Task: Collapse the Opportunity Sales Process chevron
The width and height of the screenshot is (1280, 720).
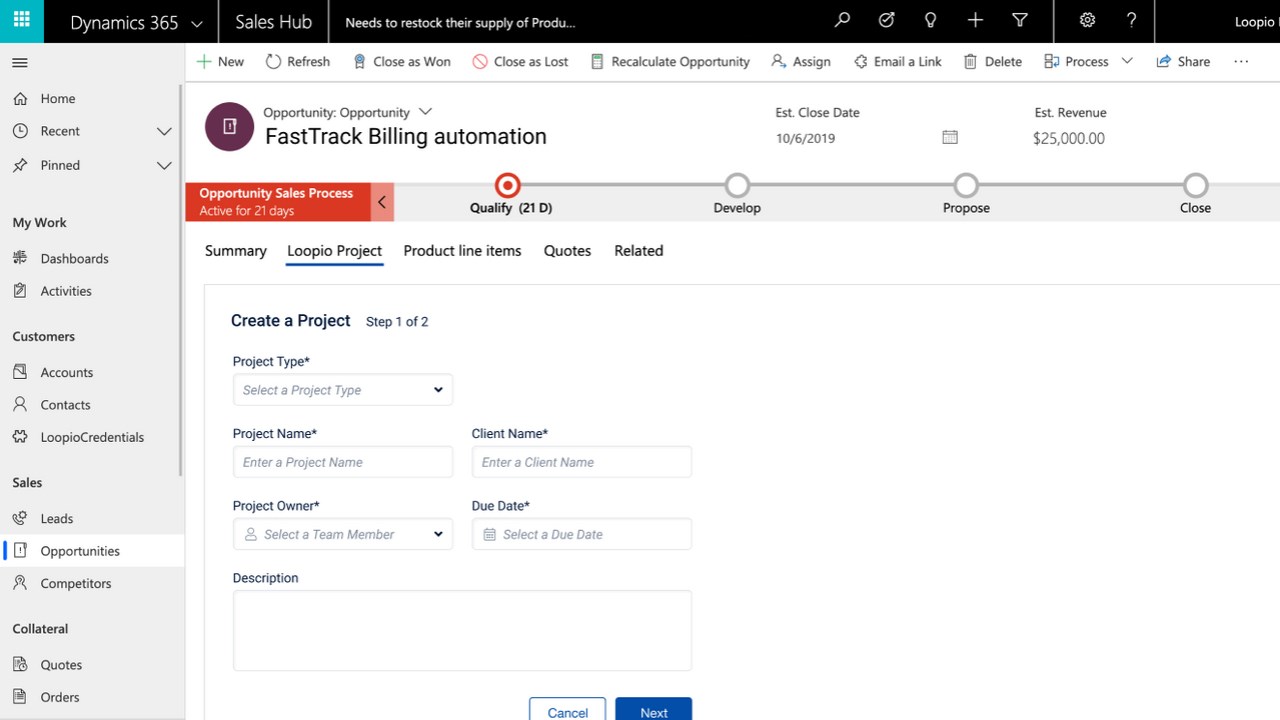Action: pyautogui.click(x=382, y=202)
